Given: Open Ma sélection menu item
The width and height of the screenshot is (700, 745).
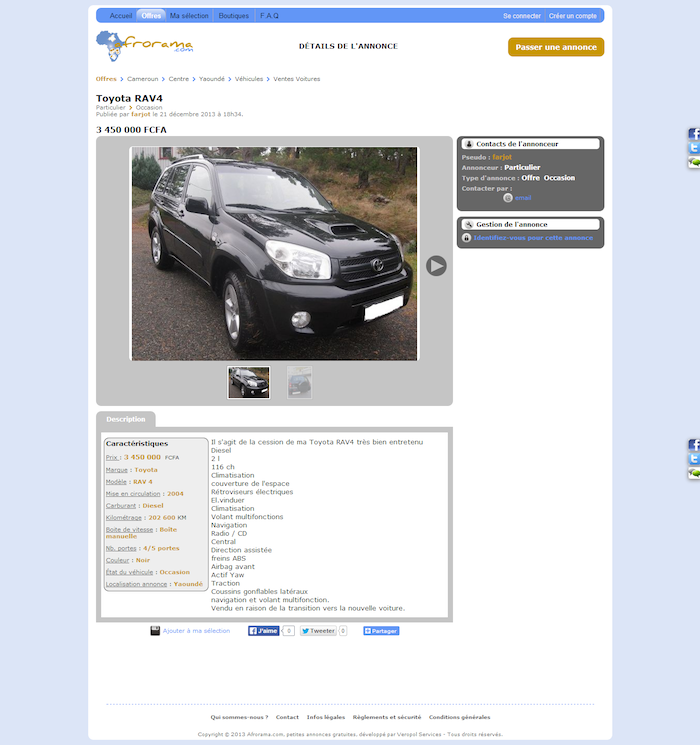Looking at the screenshot, I should point(189,16).
